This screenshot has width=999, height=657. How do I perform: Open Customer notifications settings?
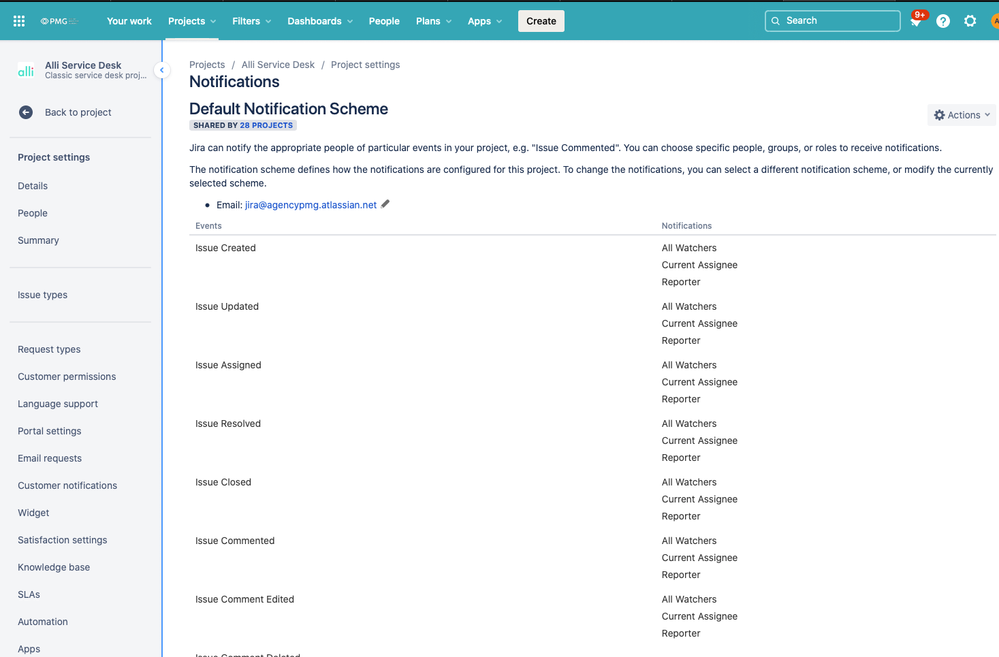click(x=68, y=486)
